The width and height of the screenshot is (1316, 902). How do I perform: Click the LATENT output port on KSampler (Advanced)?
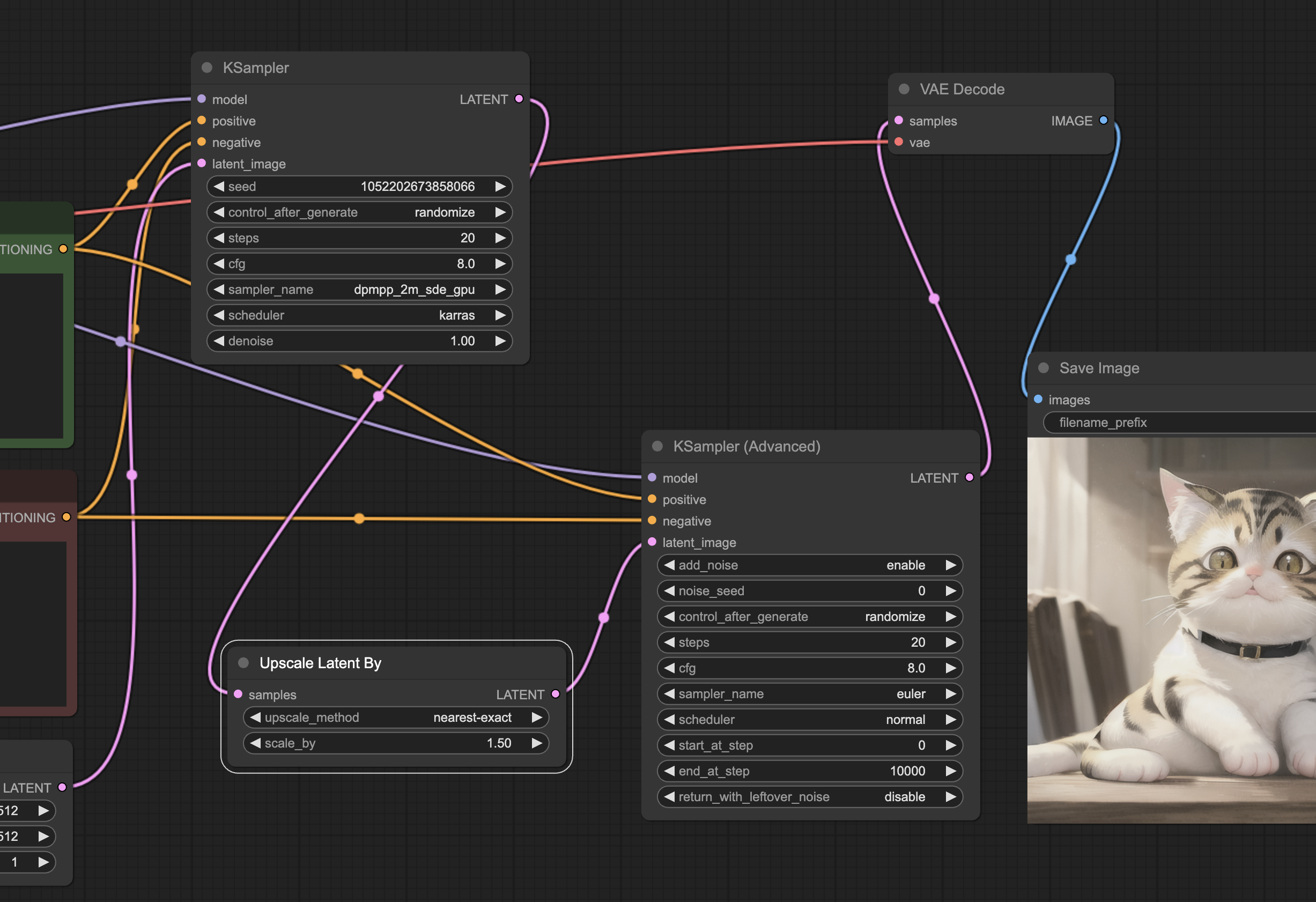click(x=970, y=477)
